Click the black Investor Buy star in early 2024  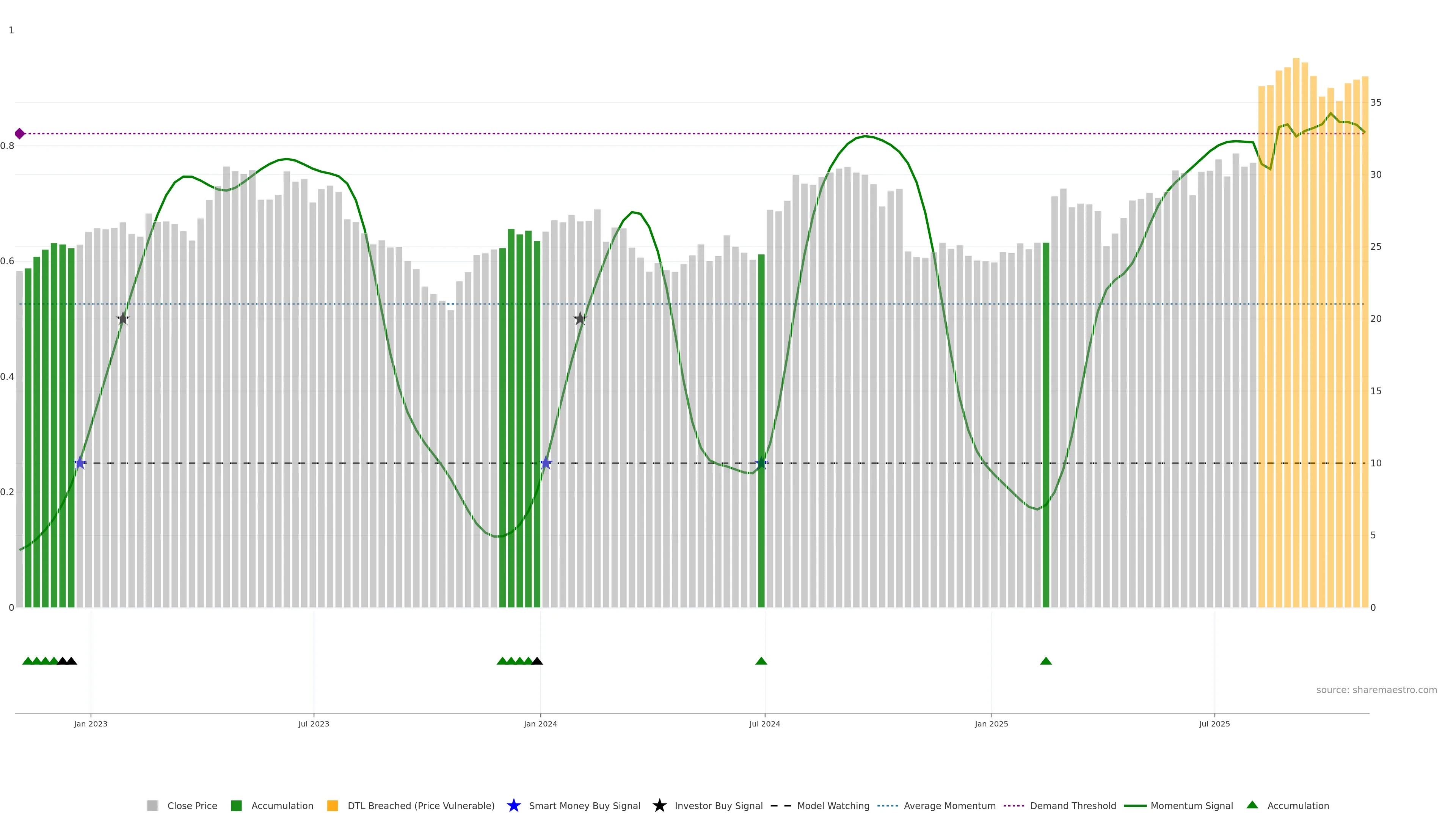[581, 319]
